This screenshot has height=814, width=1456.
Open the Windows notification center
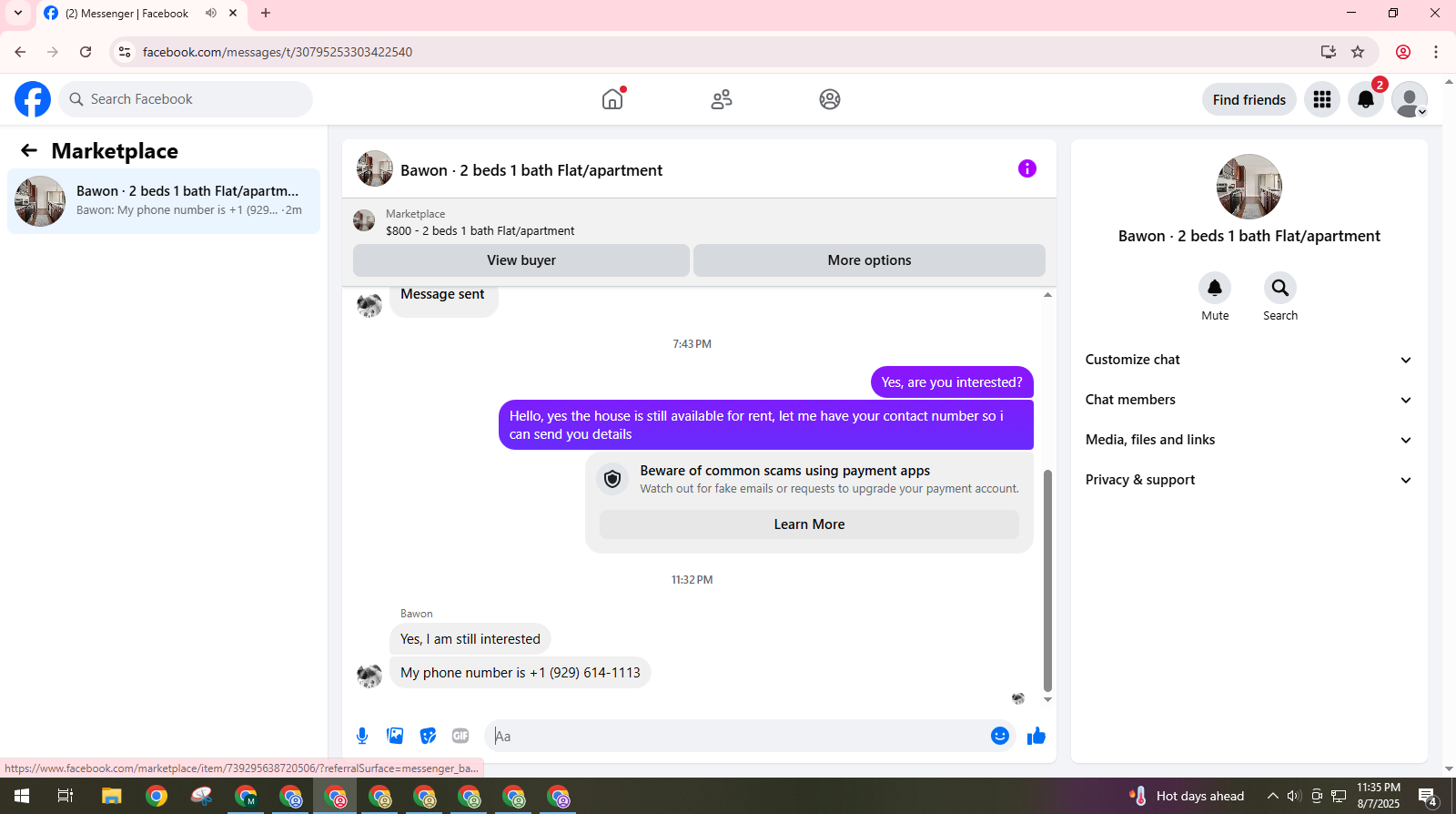(x=1429, y=797)
